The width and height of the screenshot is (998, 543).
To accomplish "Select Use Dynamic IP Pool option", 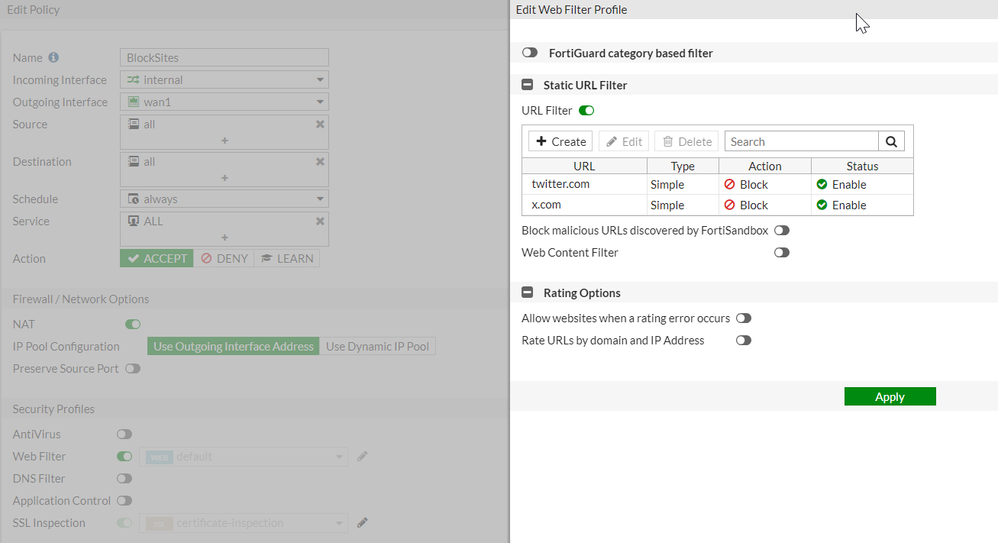I will click(x=377, y=347).
